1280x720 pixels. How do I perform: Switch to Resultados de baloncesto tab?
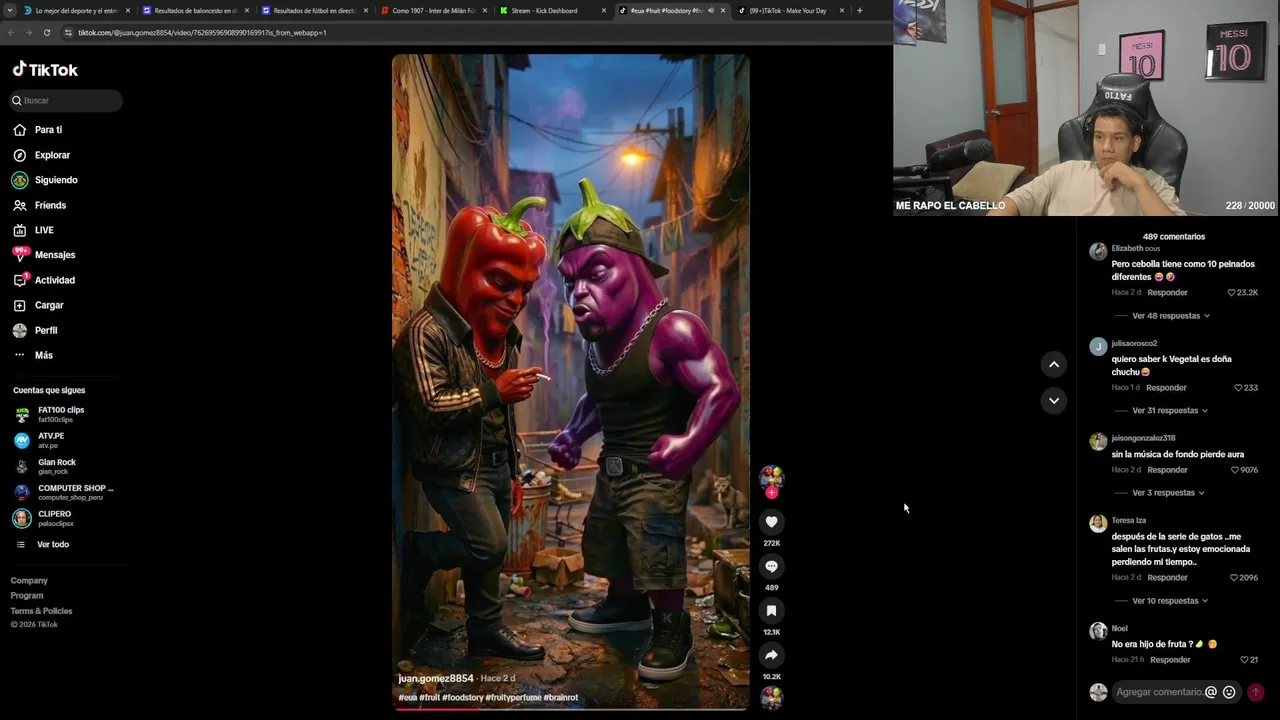click(195, 10)
